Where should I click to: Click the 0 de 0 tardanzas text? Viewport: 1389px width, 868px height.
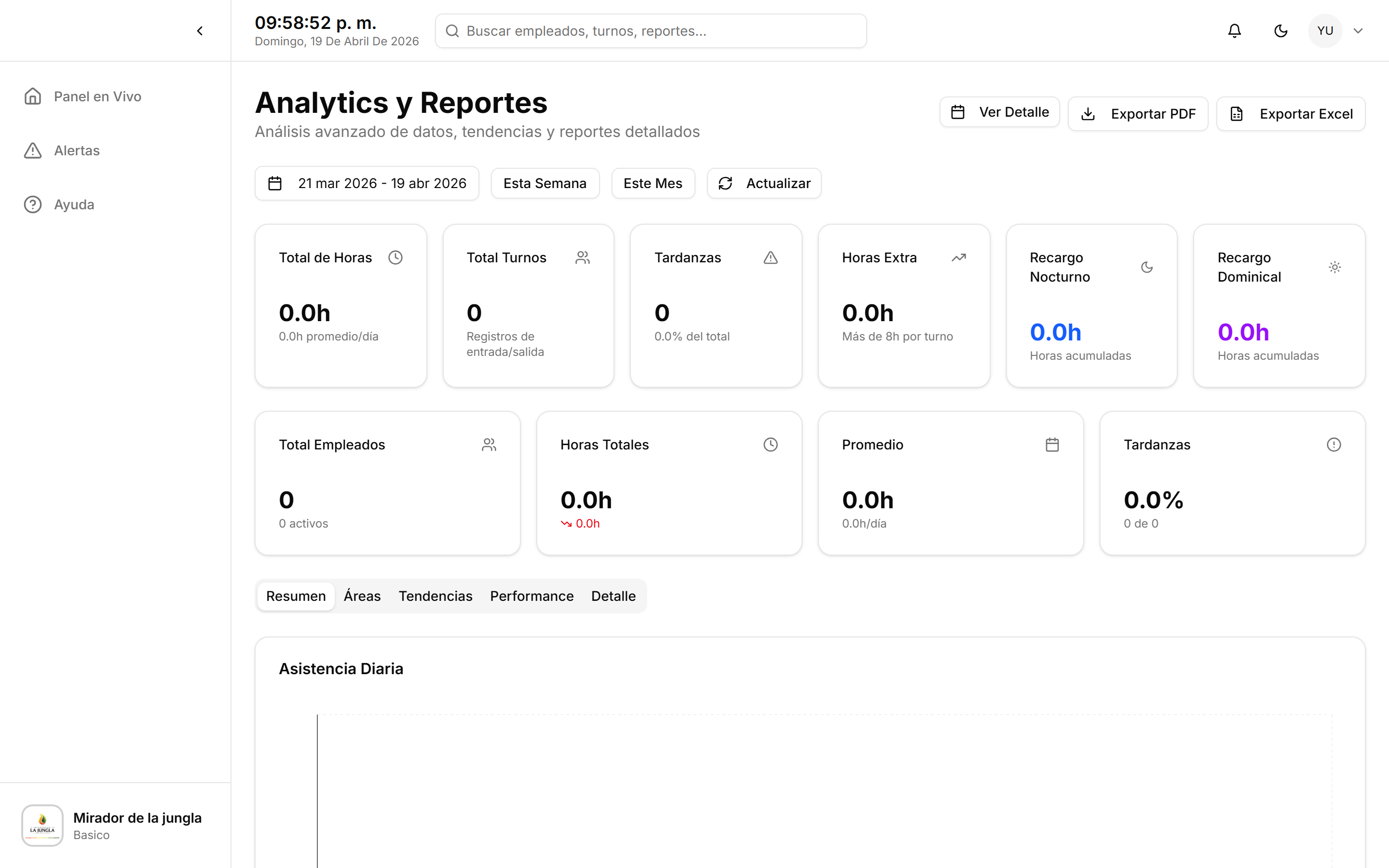[x=1141, y=524]
